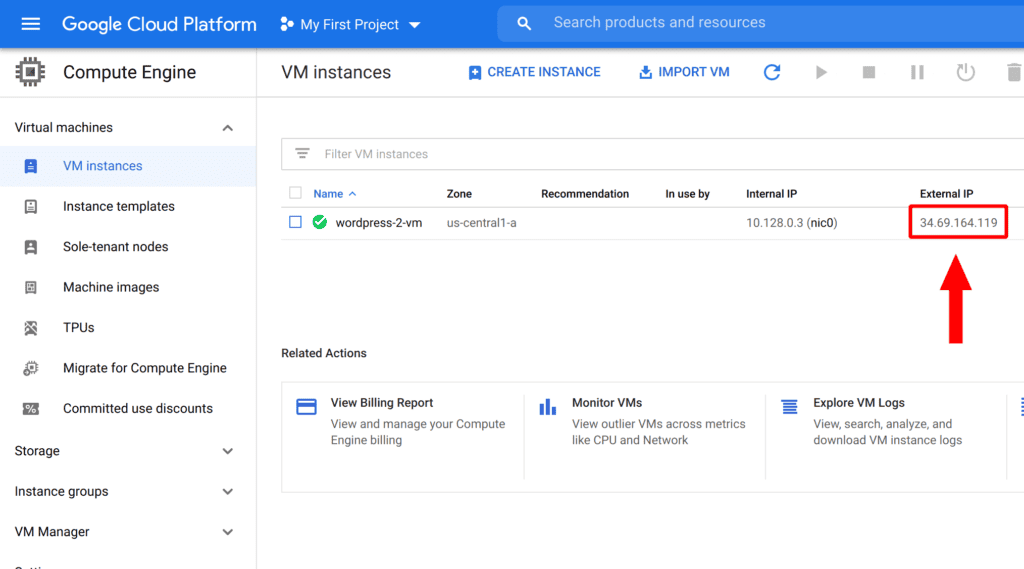Open the hamburger navigation menu
This screenshot has height=569, width=1024.
(x=31, y=24)
